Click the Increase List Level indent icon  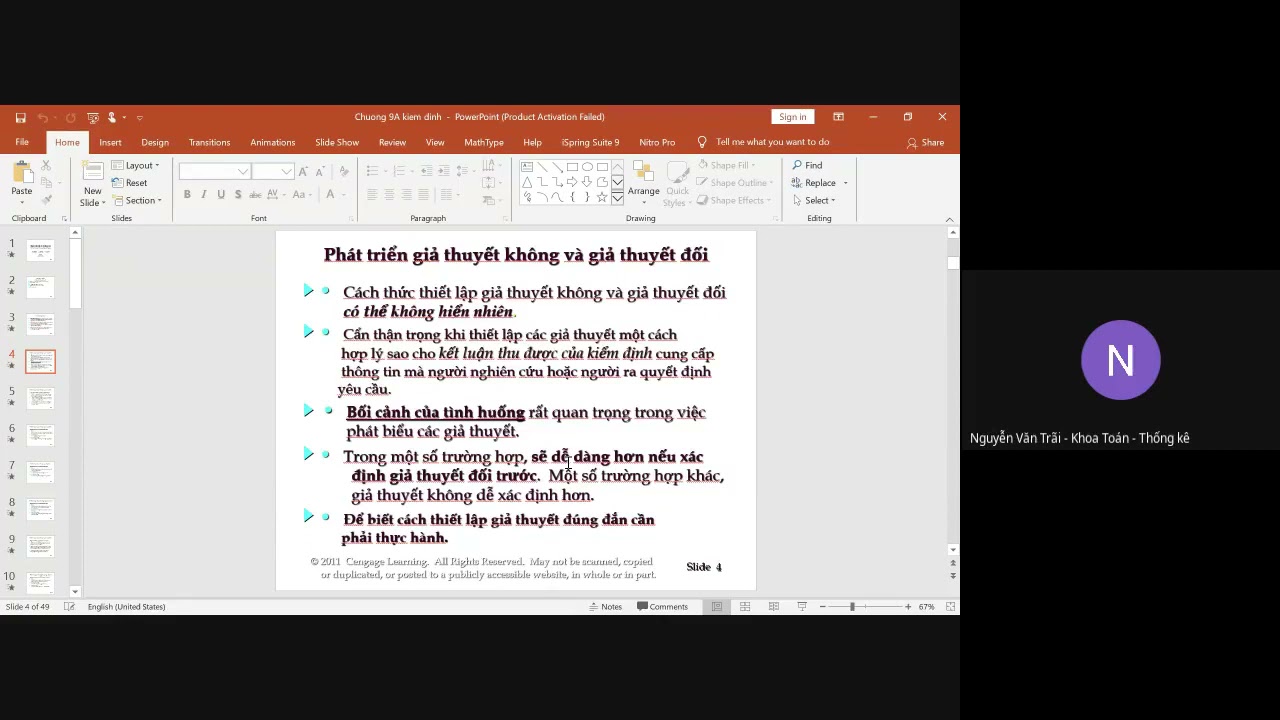pyautogui.click(x=444, y=171)
